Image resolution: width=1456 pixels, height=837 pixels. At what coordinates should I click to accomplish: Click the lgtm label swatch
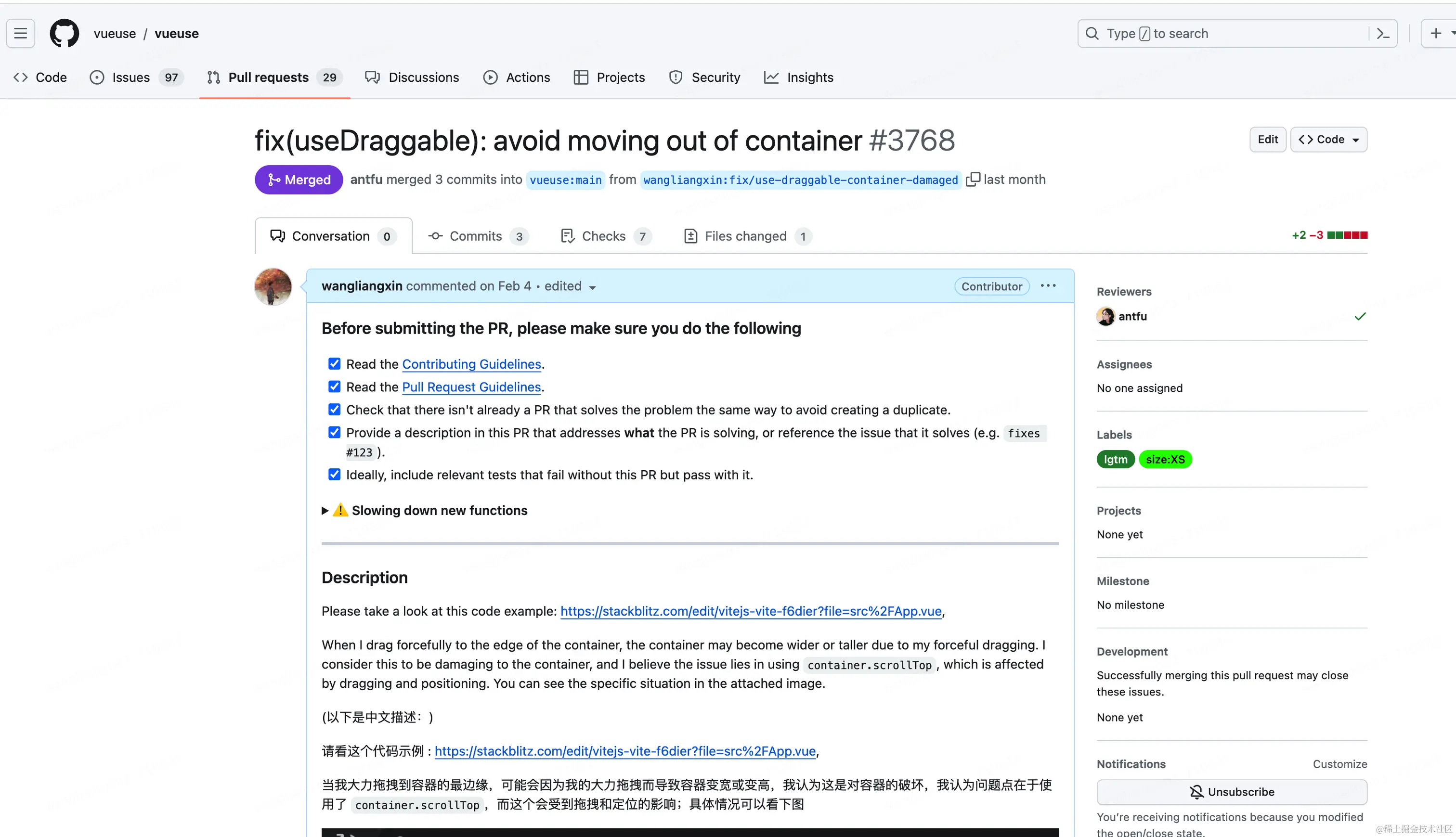click(x=1115, y=459)
